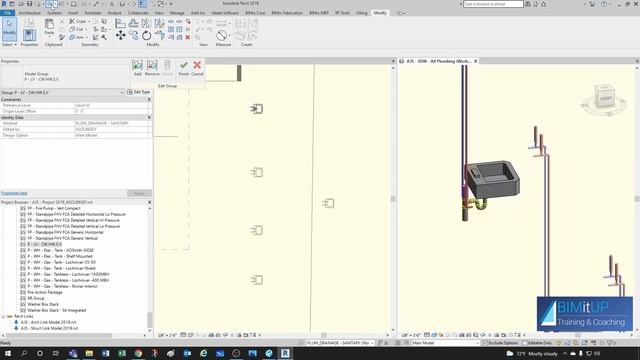Screen dimensions: 640x360
Task: Select the RR Group tree item
Action: 36,298
